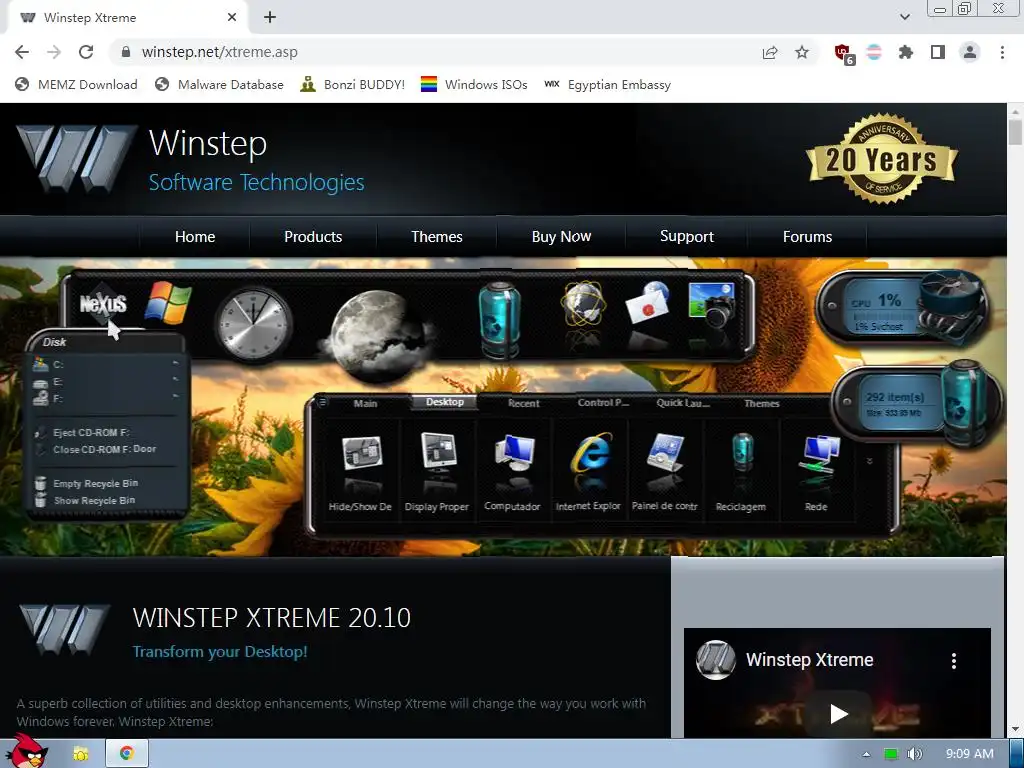
Task: Expand the tab search chevron
Action: tap(904, 17)
